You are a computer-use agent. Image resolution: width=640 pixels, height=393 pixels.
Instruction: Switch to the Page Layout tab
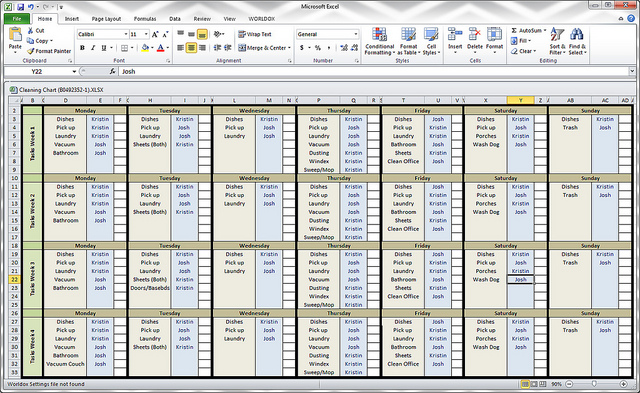pyautogui.click(x=106, y=19)
